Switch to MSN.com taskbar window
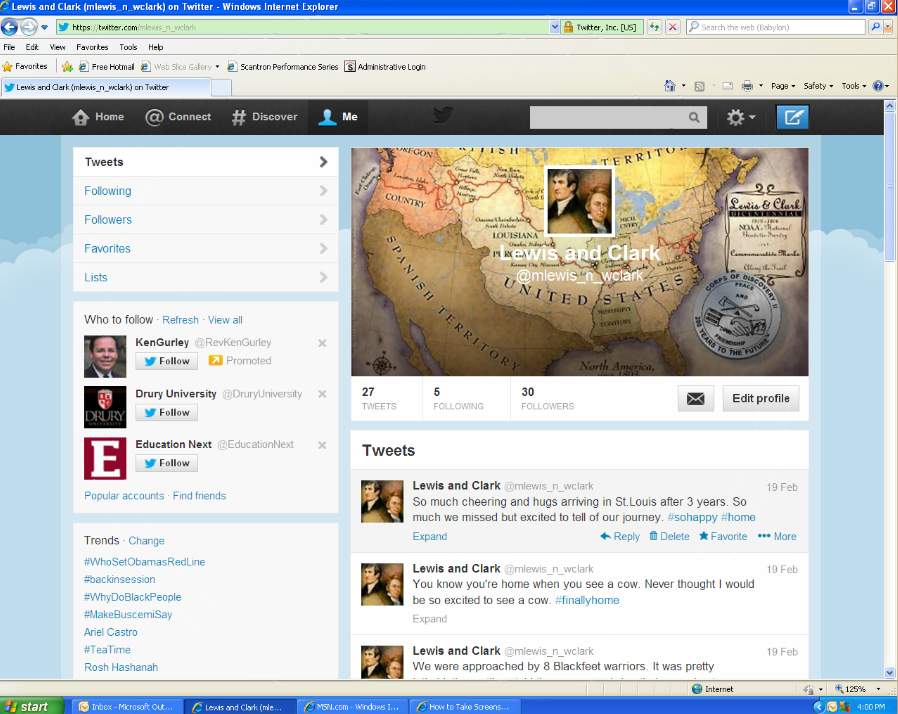This screenshot has width=898, height=714. 352,707
